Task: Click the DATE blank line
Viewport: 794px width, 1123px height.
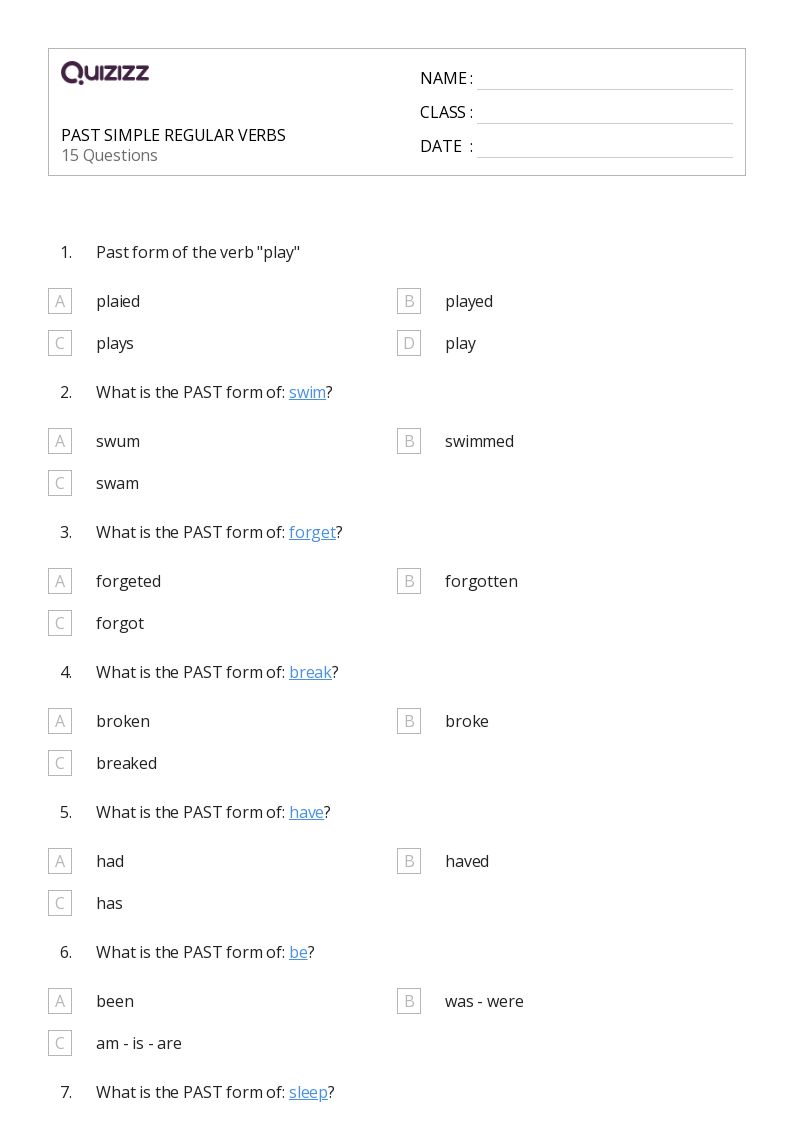Action: coord(605,148)
